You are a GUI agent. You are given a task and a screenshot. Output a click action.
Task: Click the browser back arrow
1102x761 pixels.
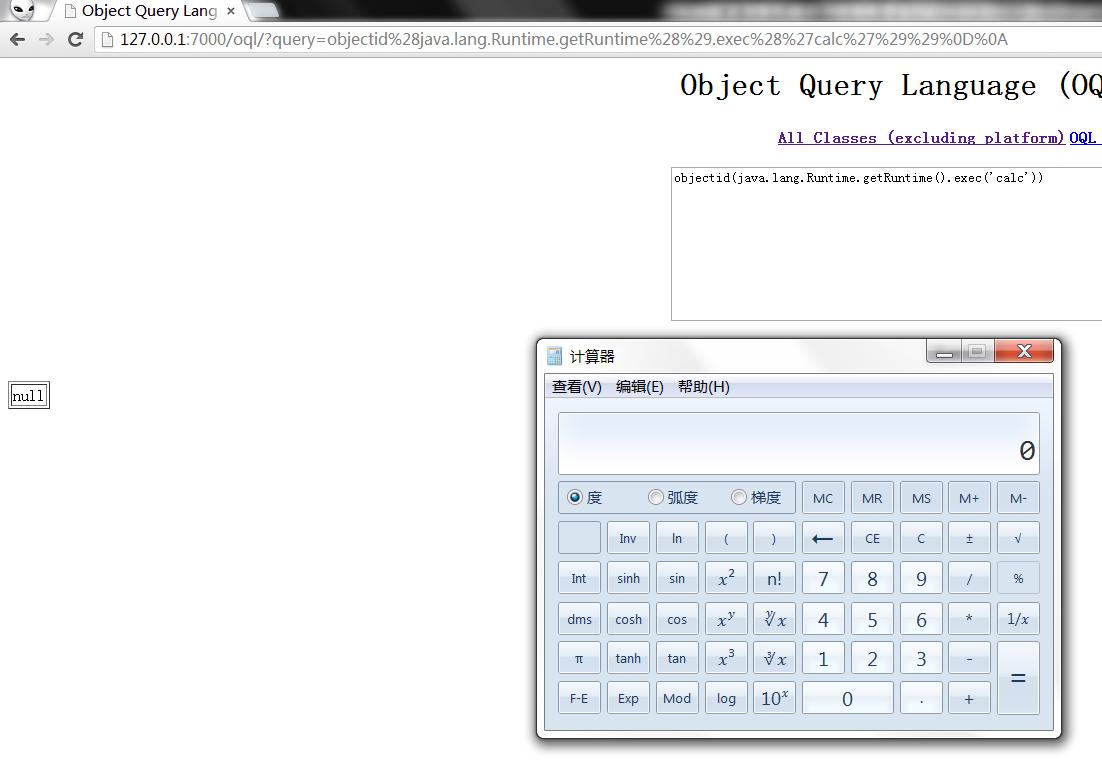18,39
